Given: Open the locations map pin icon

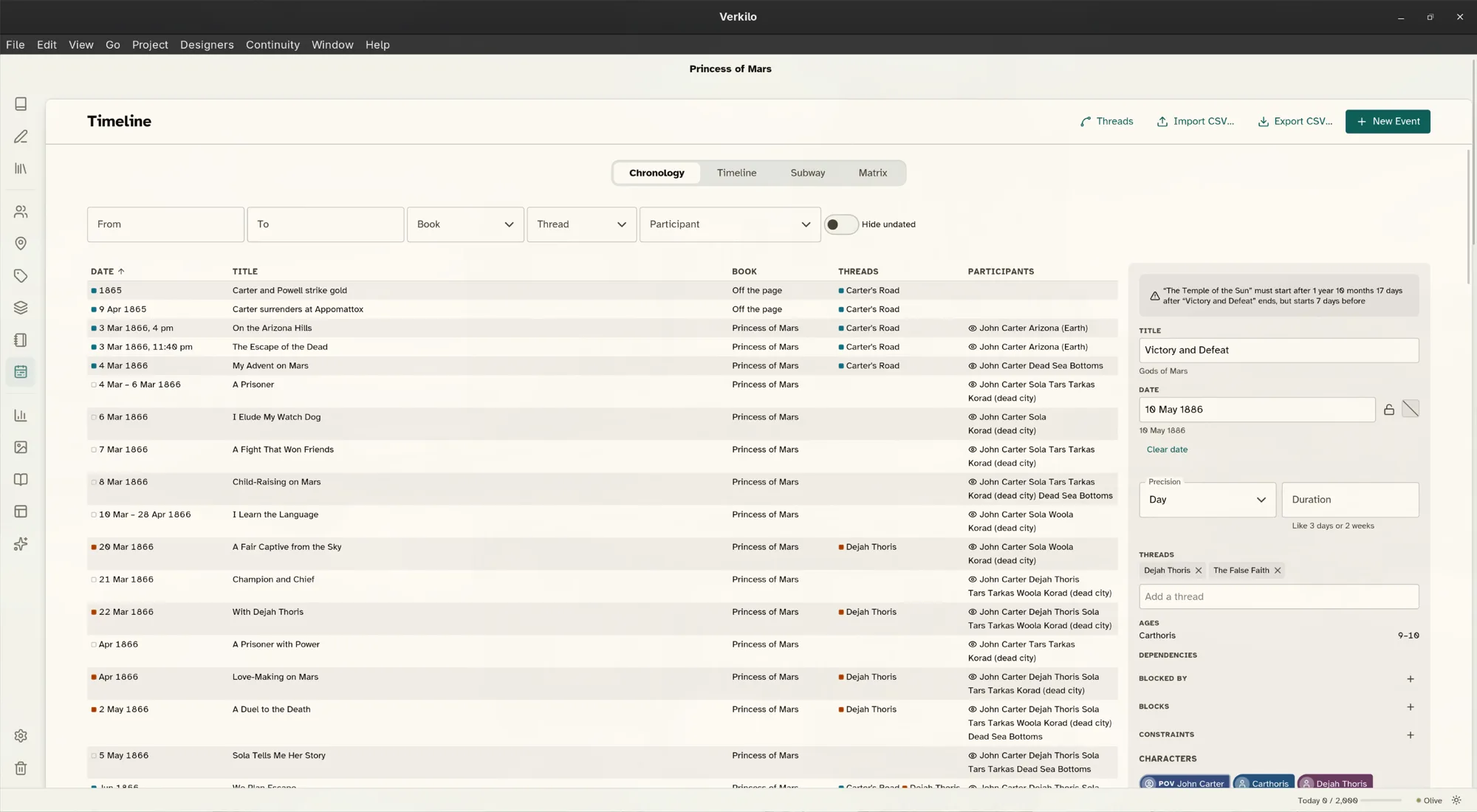Looking at the screenshot, I should coord(21,244).
